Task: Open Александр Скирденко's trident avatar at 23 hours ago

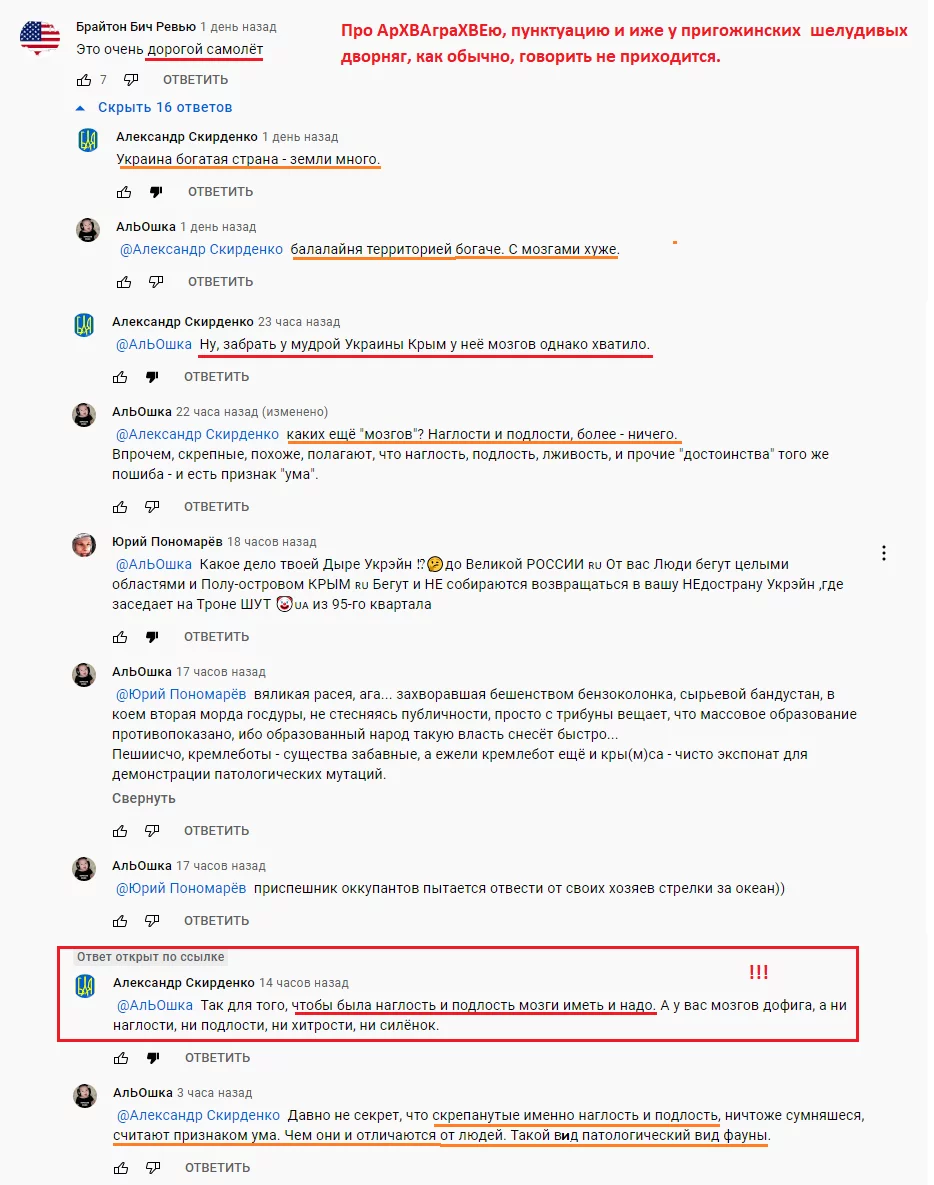Action: coord(84,326)
